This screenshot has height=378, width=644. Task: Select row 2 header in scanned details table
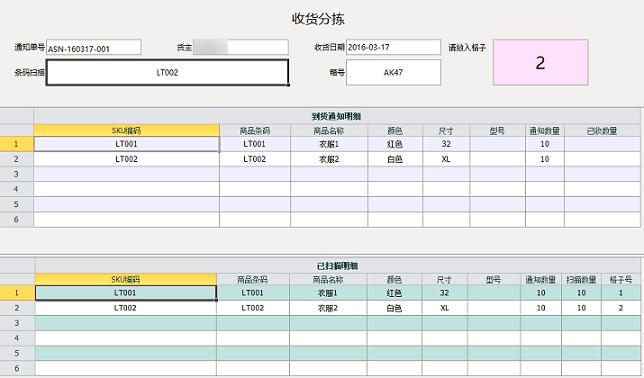[x=17, y=308]
